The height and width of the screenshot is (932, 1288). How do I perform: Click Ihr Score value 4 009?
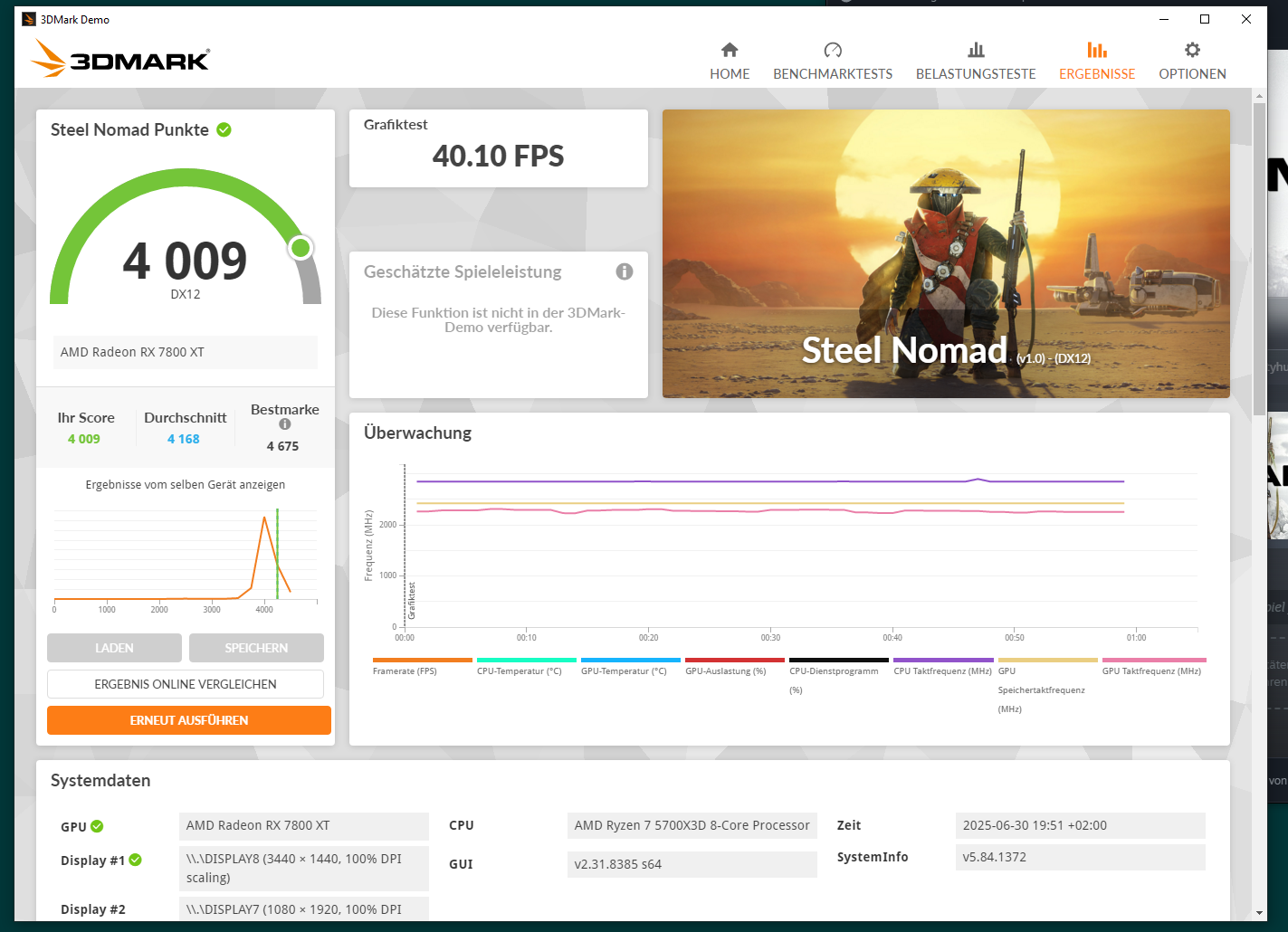pos(84,439)
